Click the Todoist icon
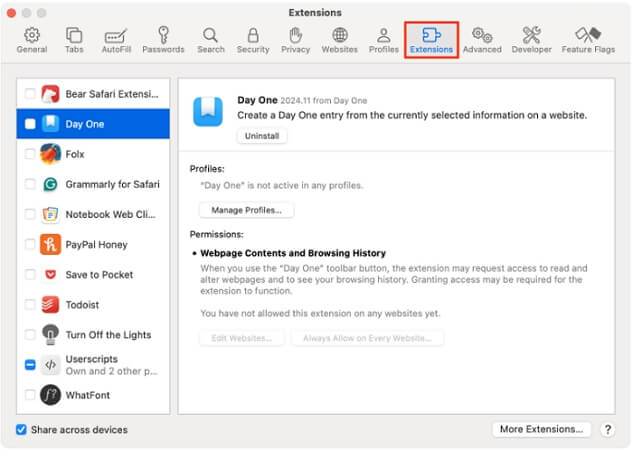Image resolution: width=633 pixels, height=450 pixels. click(50, 305)
